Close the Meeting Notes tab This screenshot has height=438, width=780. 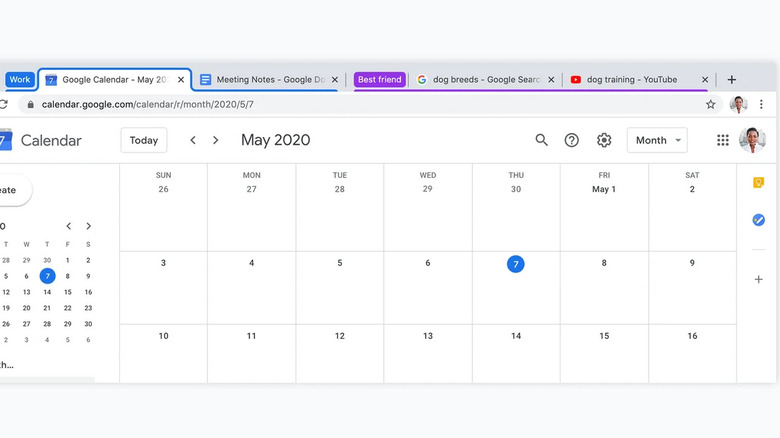tap(335, 80)
